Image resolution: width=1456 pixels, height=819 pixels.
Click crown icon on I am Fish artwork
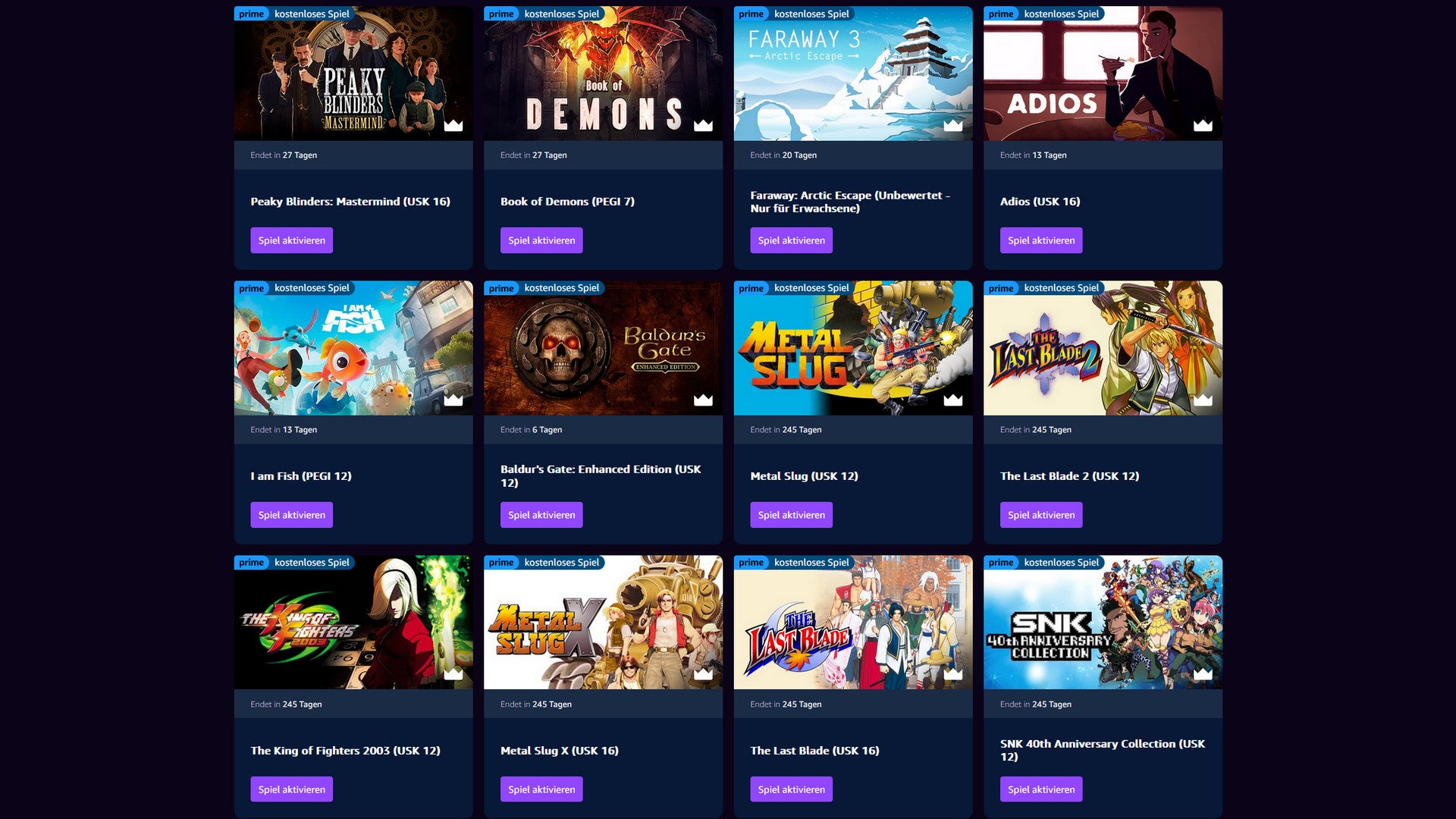coord(453,400)
